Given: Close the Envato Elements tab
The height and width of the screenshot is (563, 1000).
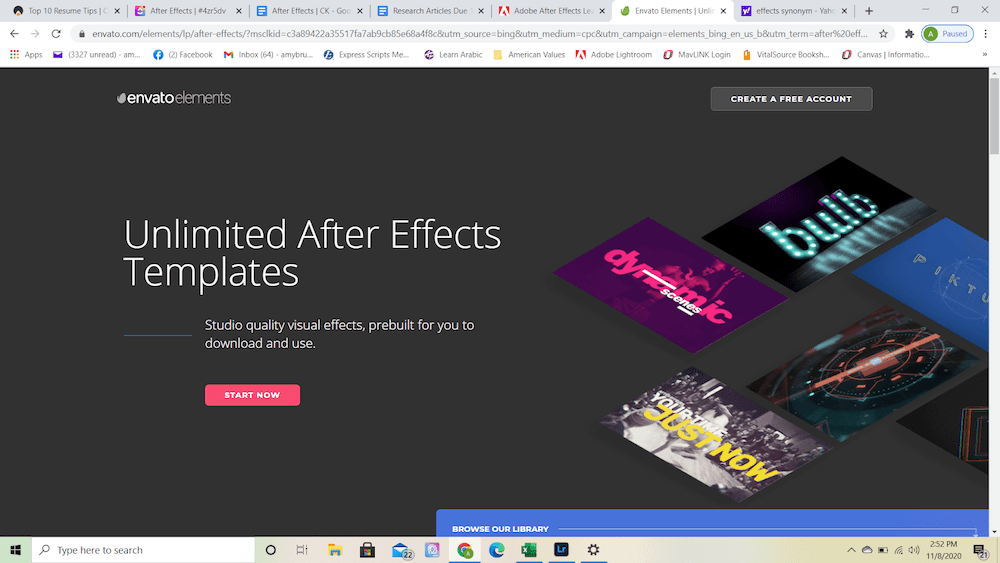Looking at the screenshot, I should [x=723, y=11].
